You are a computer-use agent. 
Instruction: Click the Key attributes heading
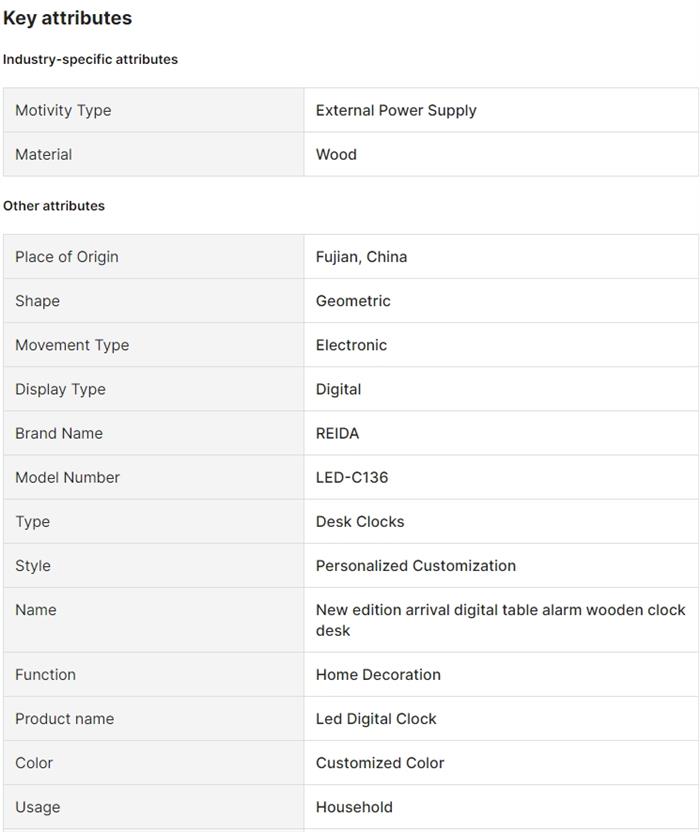click(67, 18)
